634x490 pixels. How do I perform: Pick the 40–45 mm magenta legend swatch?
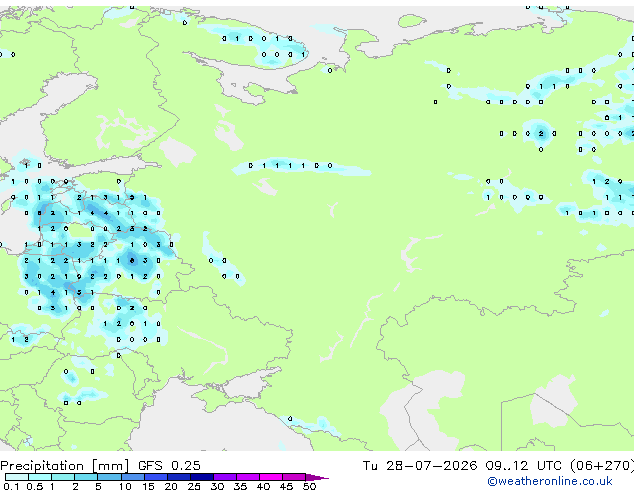271,477
